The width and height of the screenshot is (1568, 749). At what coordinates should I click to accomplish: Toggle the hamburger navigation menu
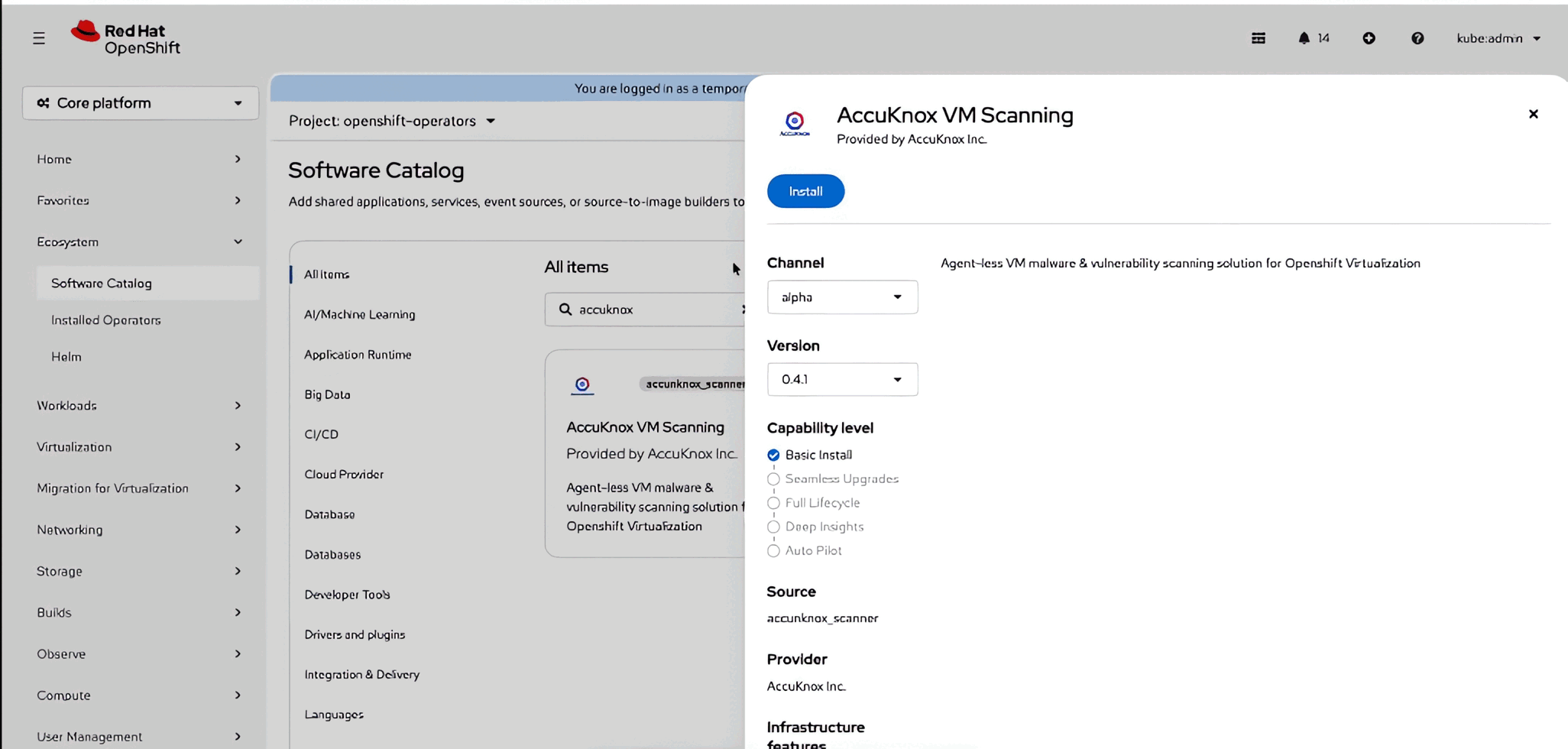point(39,38)
